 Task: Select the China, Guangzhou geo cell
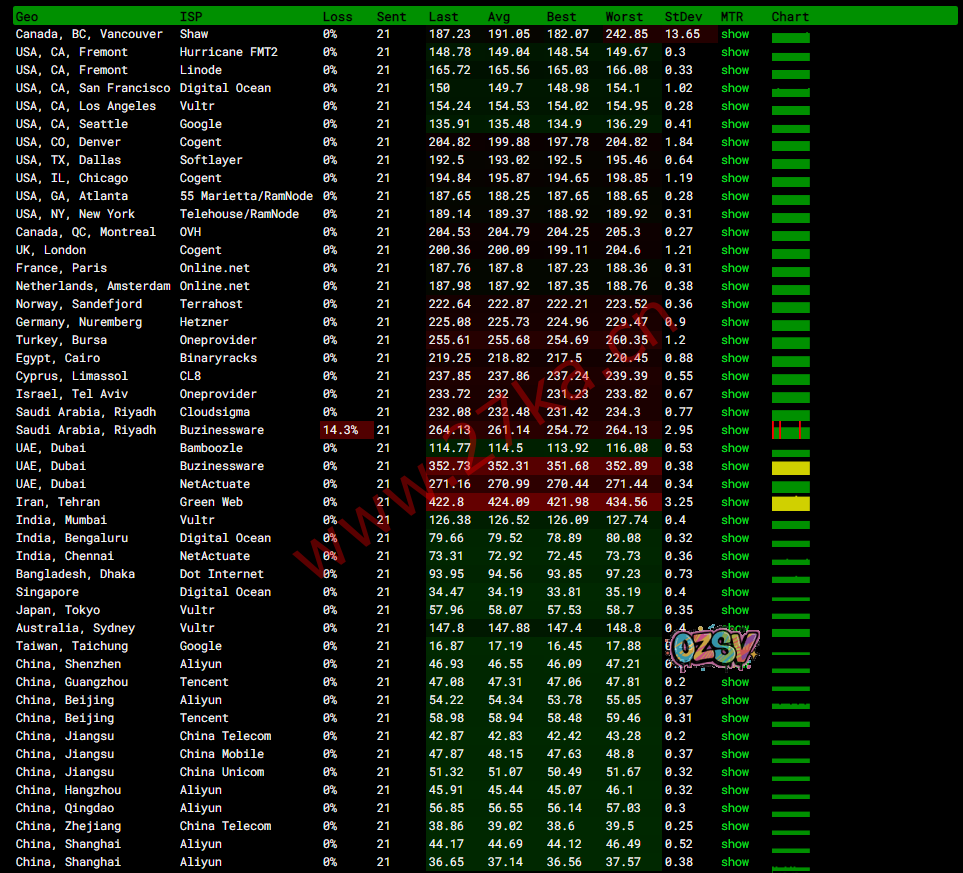(72, 682)
